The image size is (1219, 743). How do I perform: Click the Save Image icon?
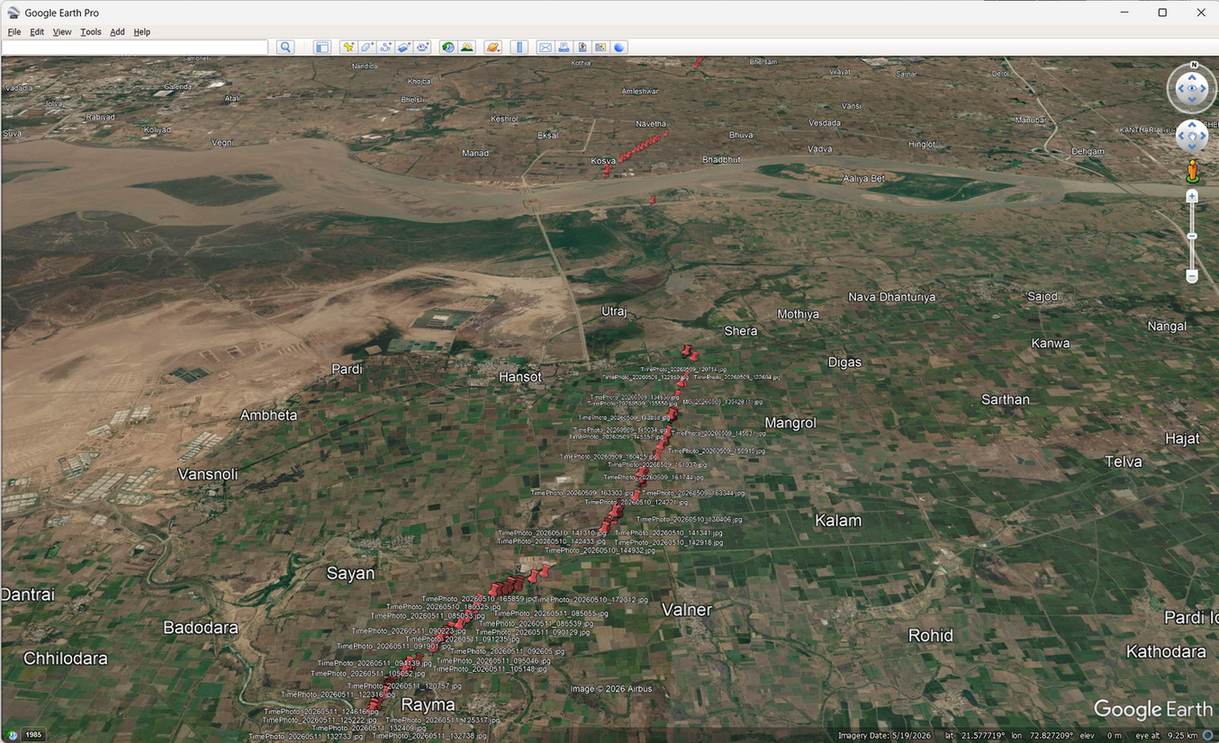click(582, 47)
